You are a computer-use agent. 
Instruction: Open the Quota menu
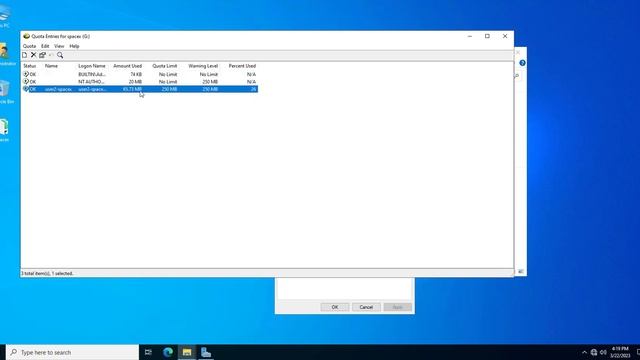coord(29,46)
